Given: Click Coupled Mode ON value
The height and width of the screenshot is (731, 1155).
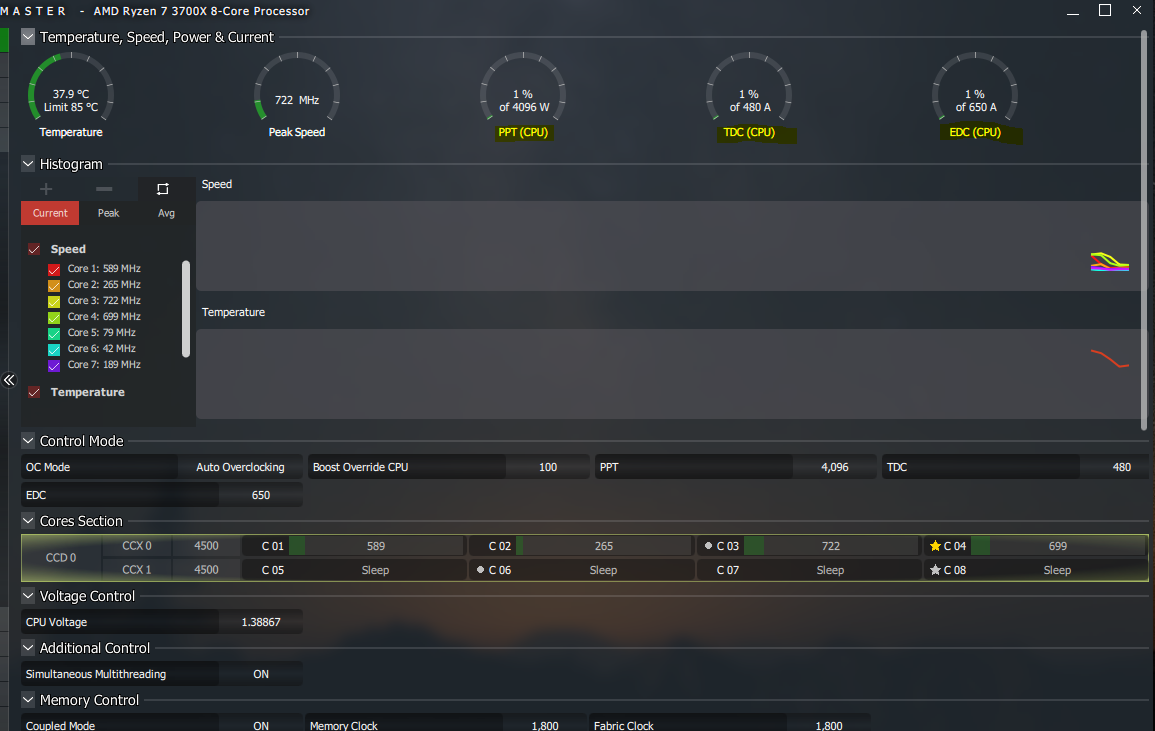Looking at the screenshot, I should pos(261,725).
